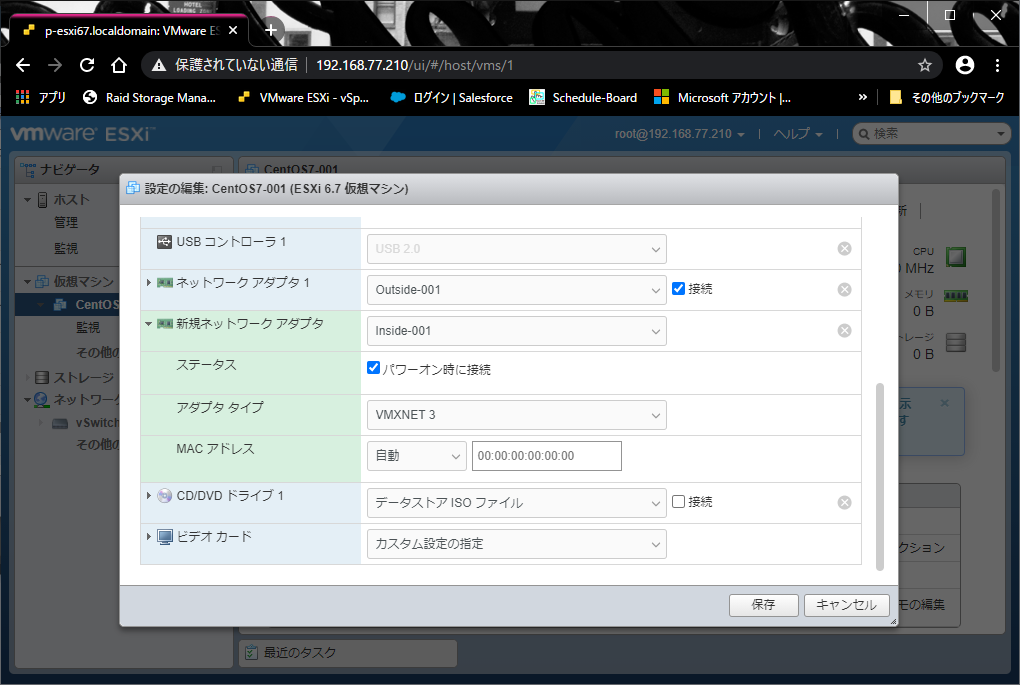Click the USB コントローラ 1 icon
The image size is (1020, 685).
pyautogui.click(x=164, y=242)
